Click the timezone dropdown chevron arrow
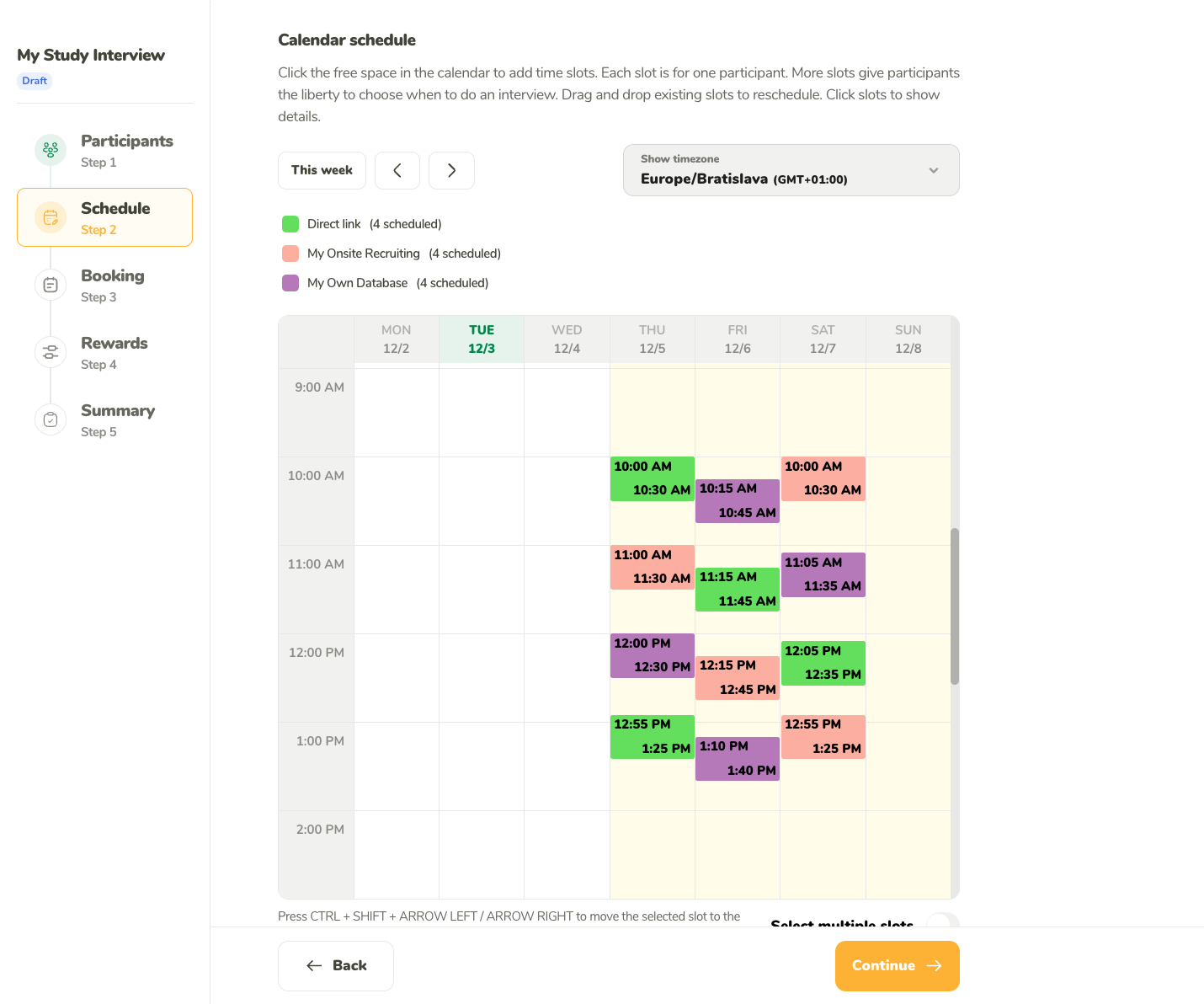Viewport: 1204px width, 1004px height. [933, 170]
